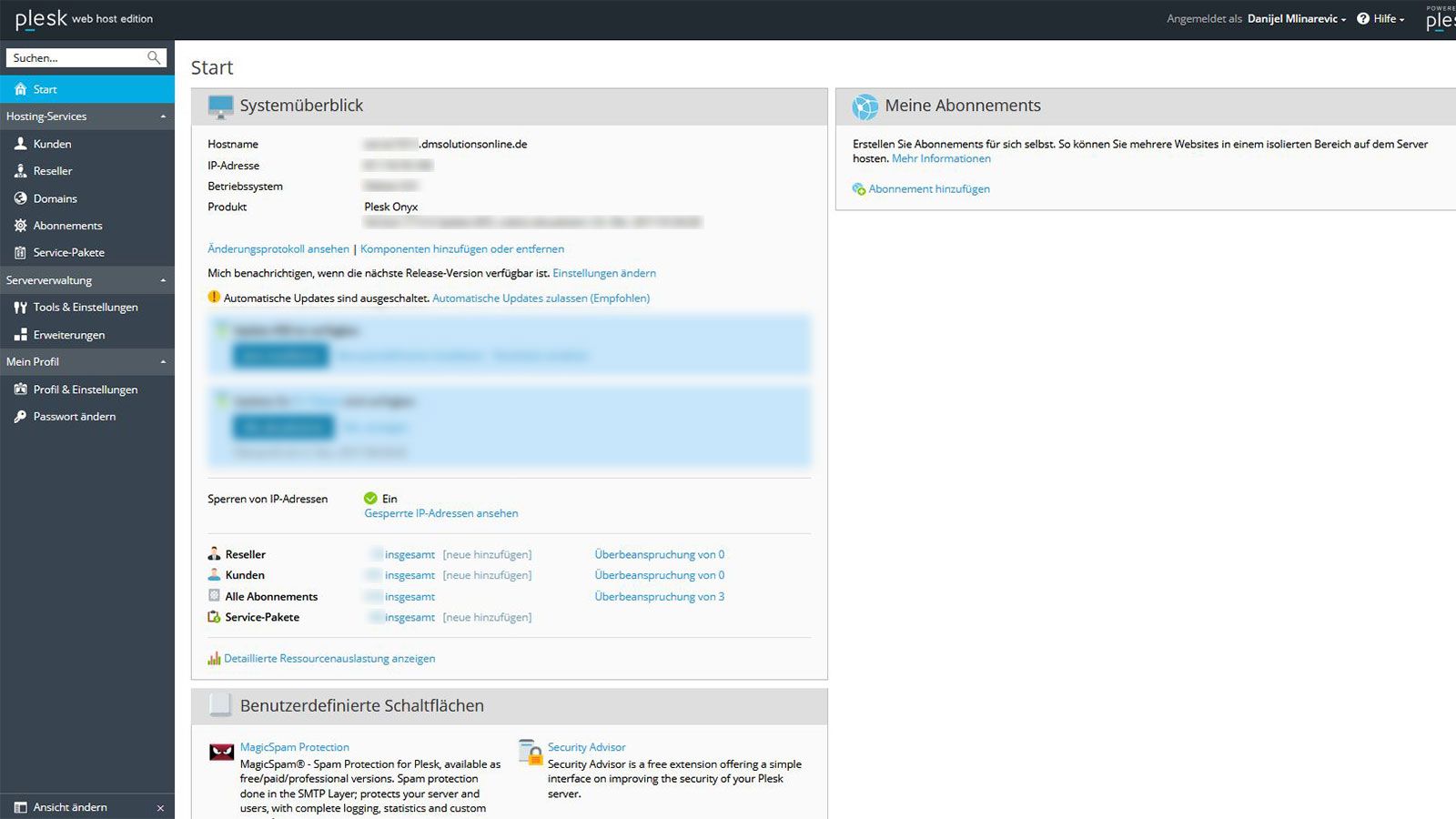Image resolution: width=1456 pixels, height=819 pixels.
Task: Click the Passwort ändern key icon
Action: tap(19, 416)
